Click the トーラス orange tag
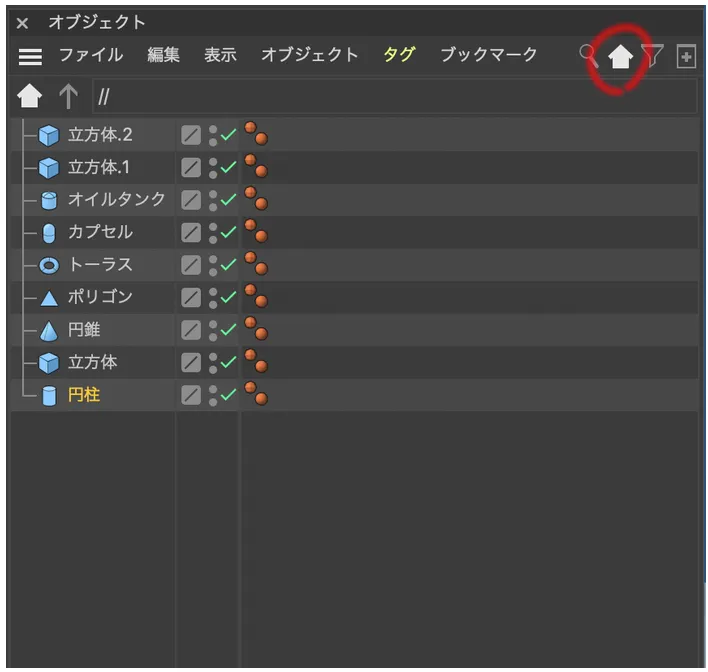This screenshot has width=708, height=672. point(256,263)
